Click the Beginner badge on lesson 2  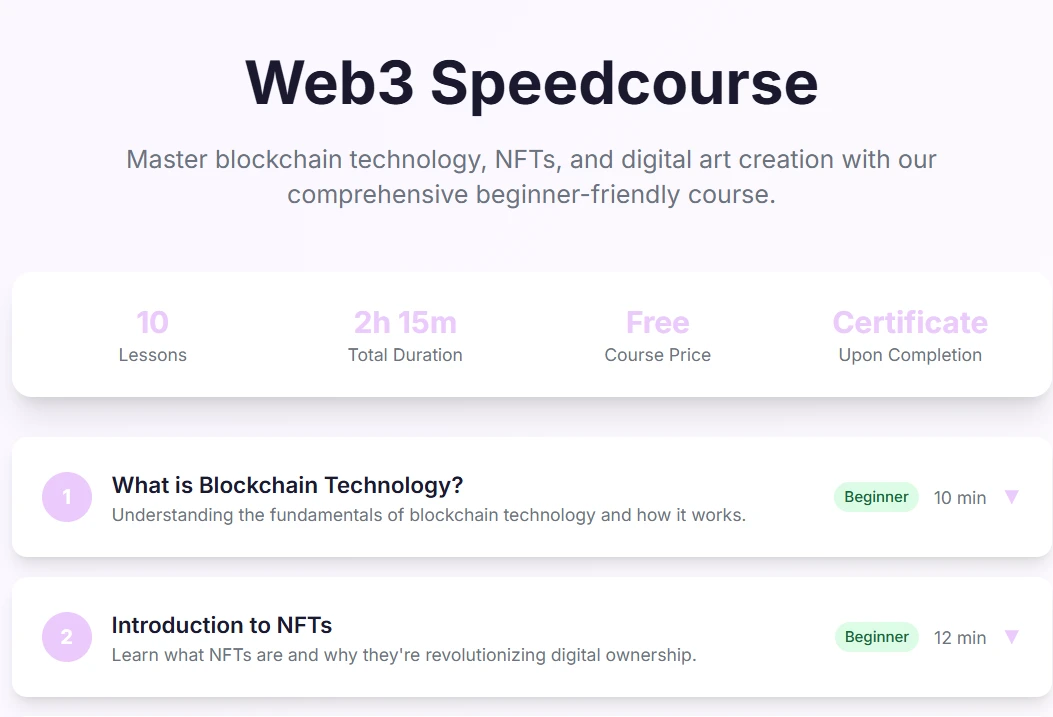(876, 637)
